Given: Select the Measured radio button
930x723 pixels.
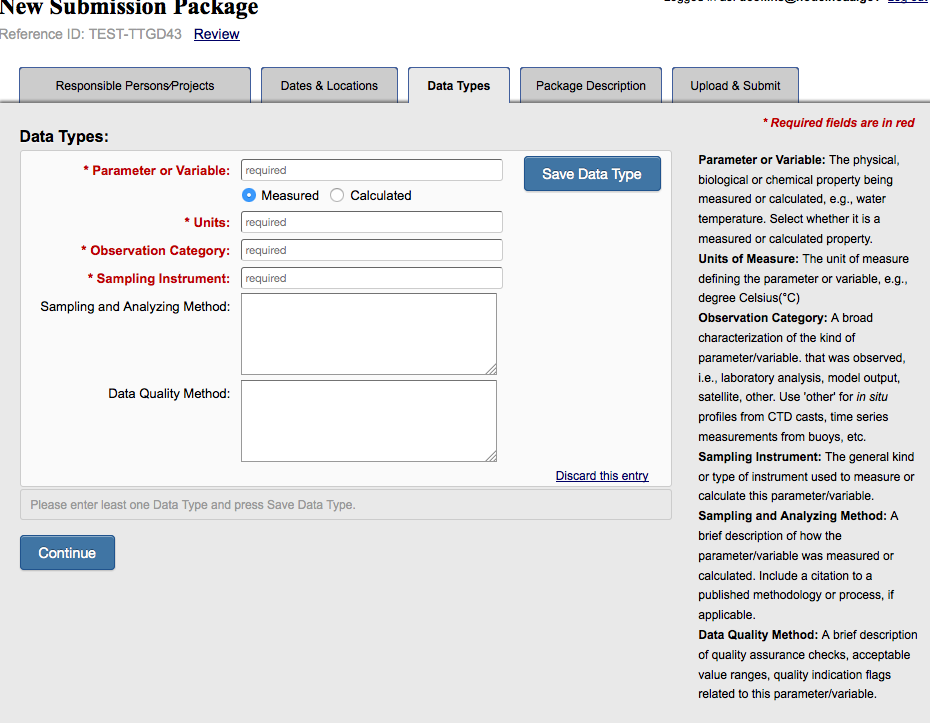Looking at the screenshot, I should tap(249, 195).
